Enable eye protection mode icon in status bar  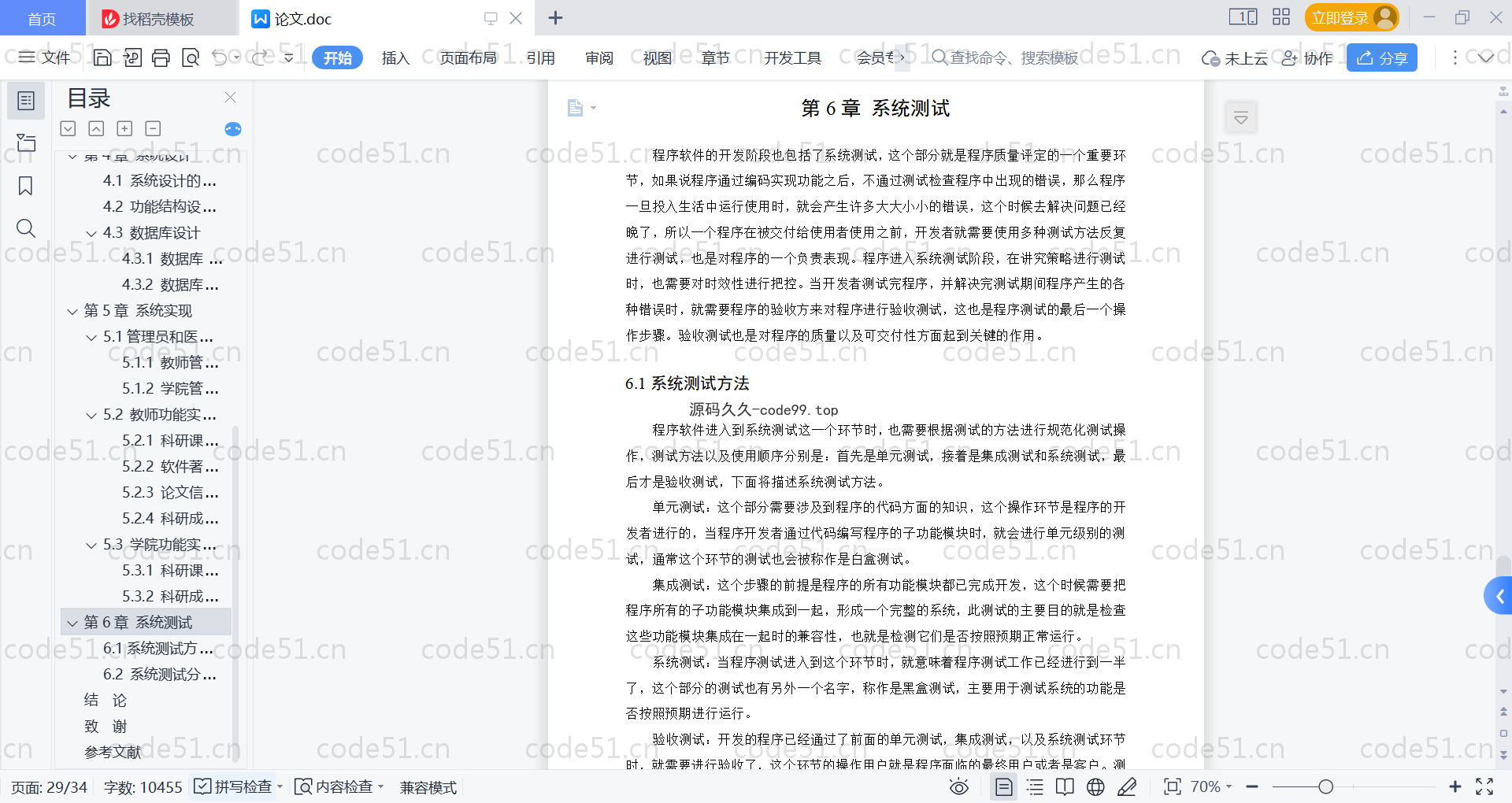point(959,786)
